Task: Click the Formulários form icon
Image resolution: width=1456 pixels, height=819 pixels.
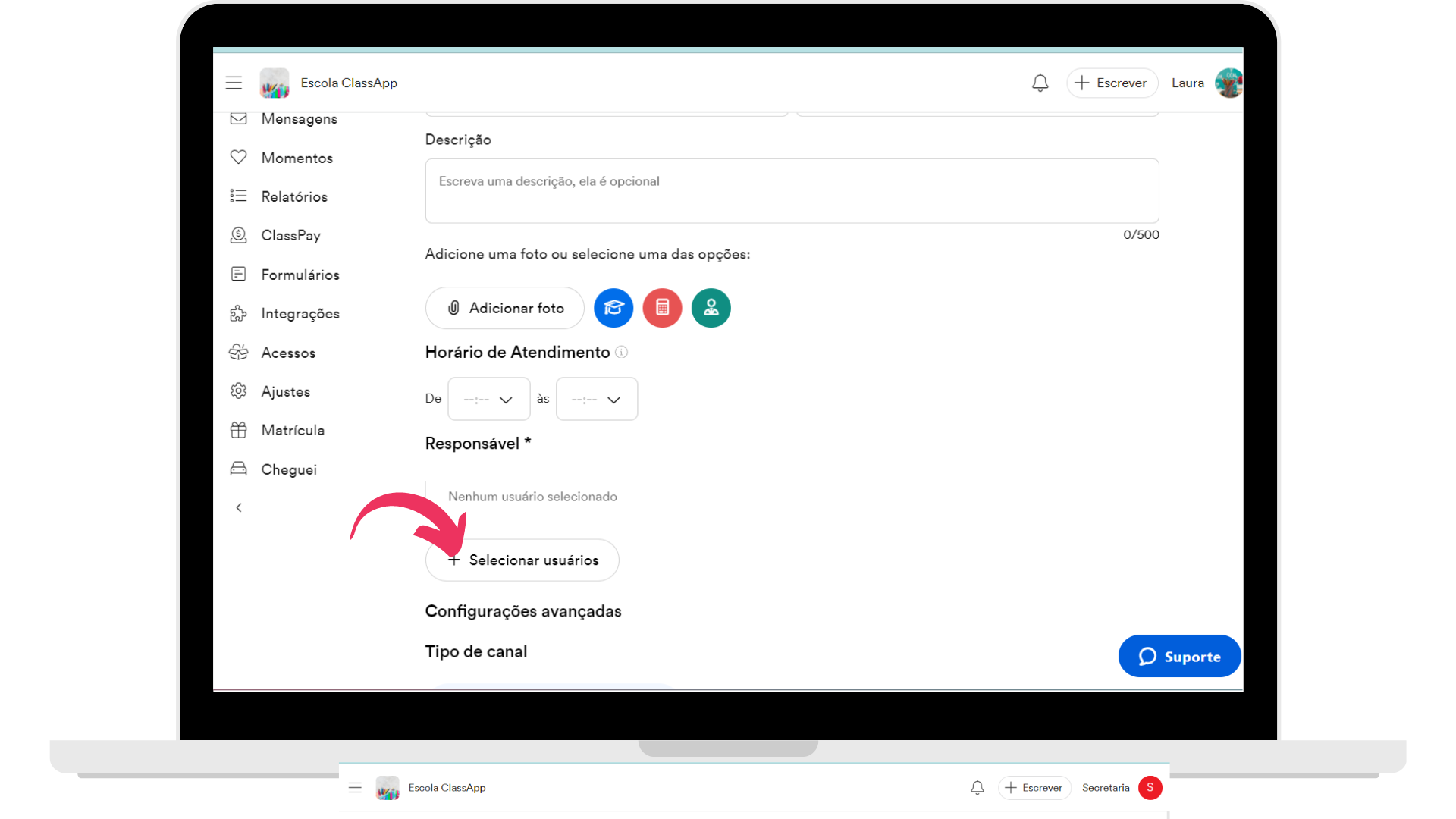Action: [x=239, y=274]
